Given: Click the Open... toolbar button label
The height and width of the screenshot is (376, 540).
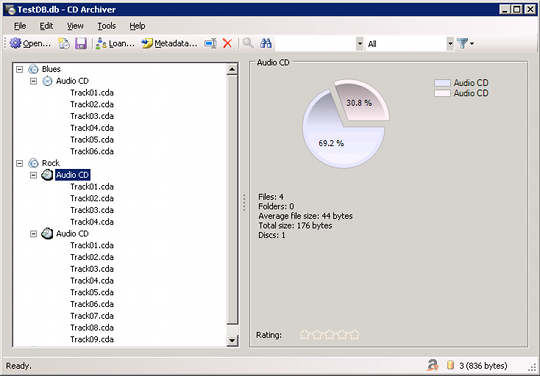Looking at the screenshot, I should point(37,44).
